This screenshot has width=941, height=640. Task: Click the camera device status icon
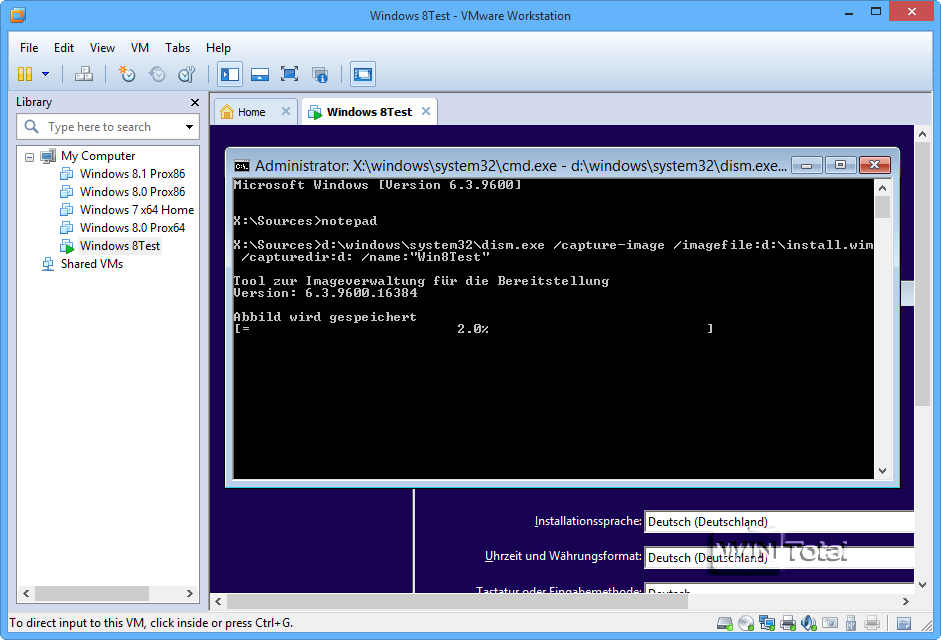[830, 624]
